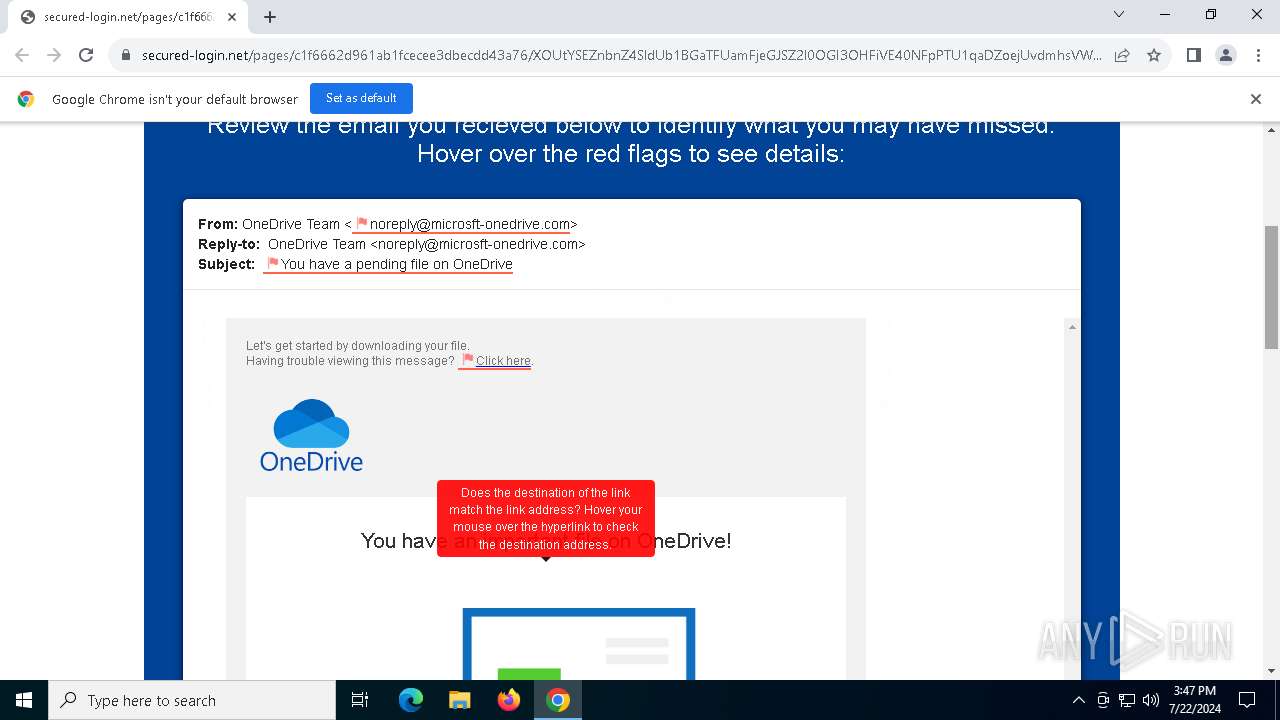The width and height of the screenshot is (1280, 720).
Task: Show hidden system tray icons
Action: [x=1078, y=700]
